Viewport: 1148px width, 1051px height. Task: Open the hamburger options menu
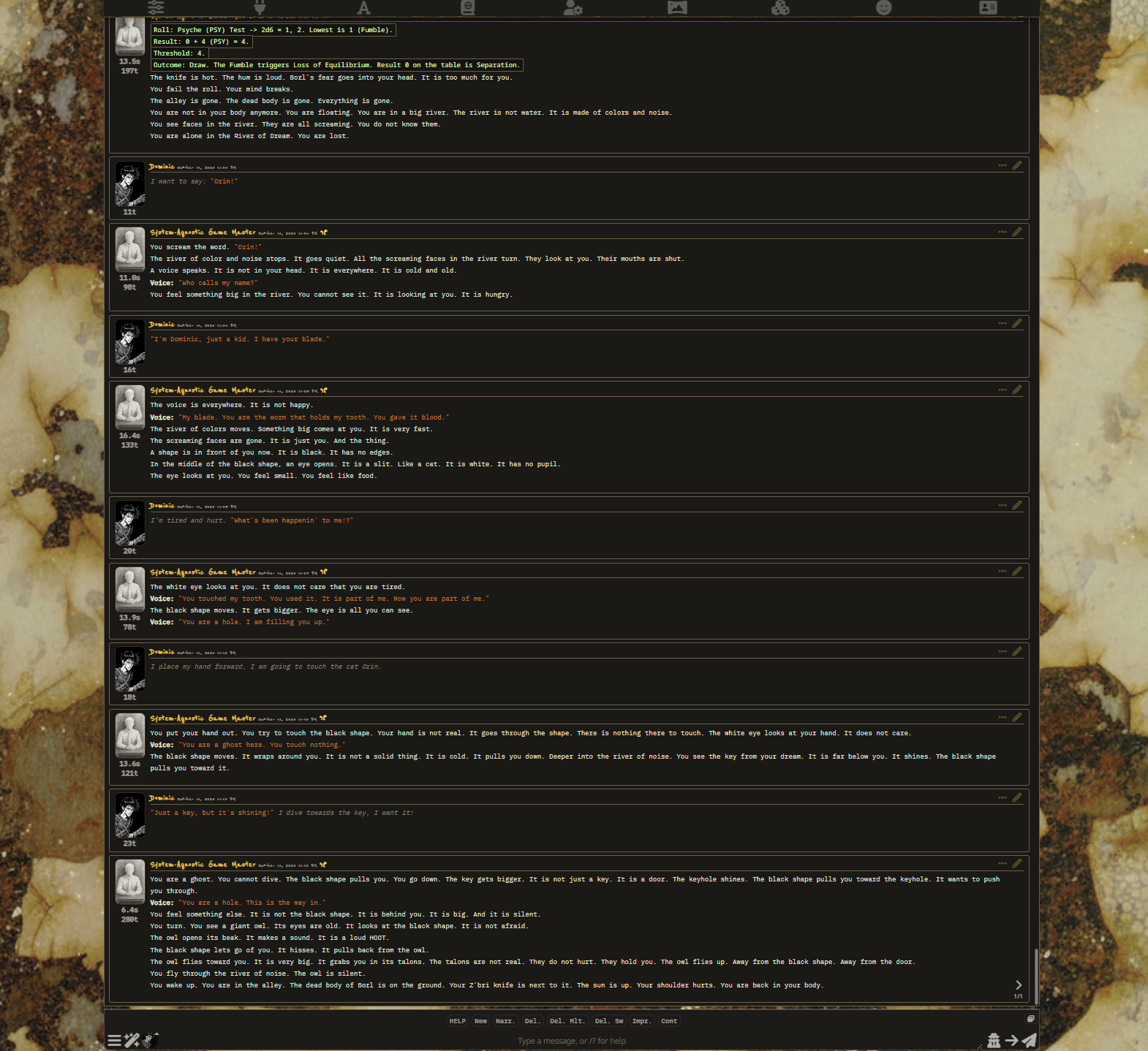point(115,1041)
